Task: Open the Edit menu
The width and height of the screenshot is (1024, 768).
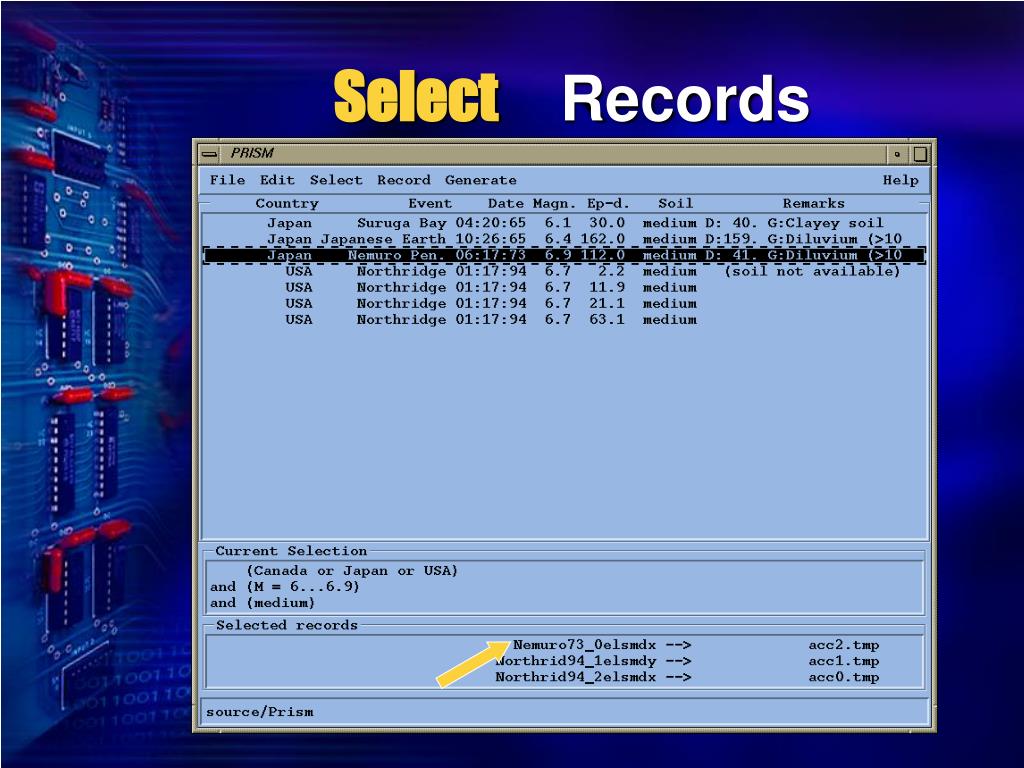Action: (277, 180)
